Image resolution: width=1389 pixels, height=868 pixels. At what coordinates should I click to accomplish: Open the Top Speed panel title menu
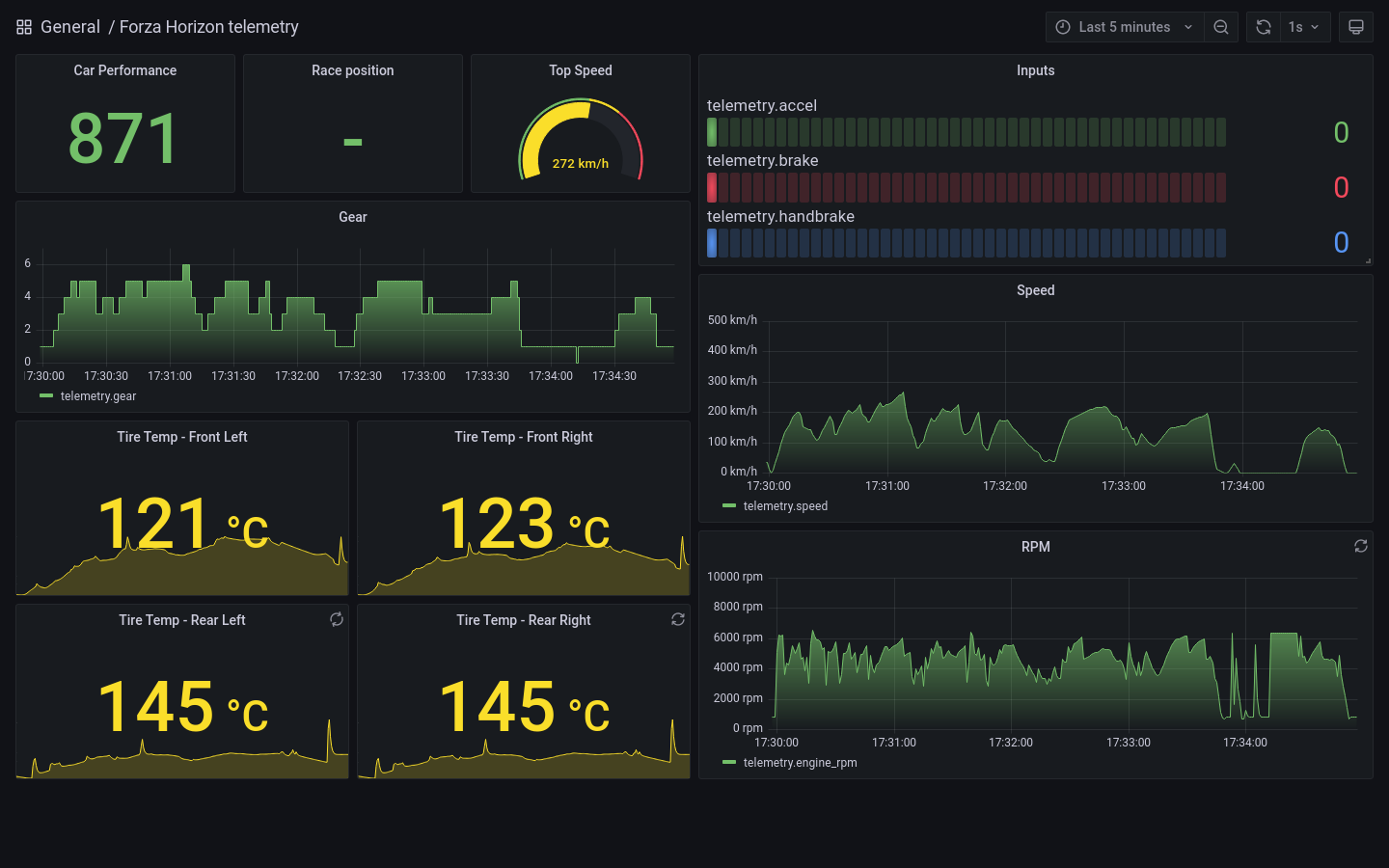click(581, 70)
